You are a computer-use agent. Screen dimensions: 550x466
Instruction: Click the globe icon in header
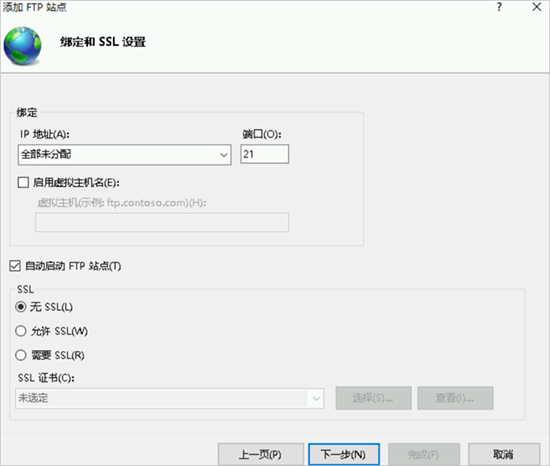click(22, 46)
